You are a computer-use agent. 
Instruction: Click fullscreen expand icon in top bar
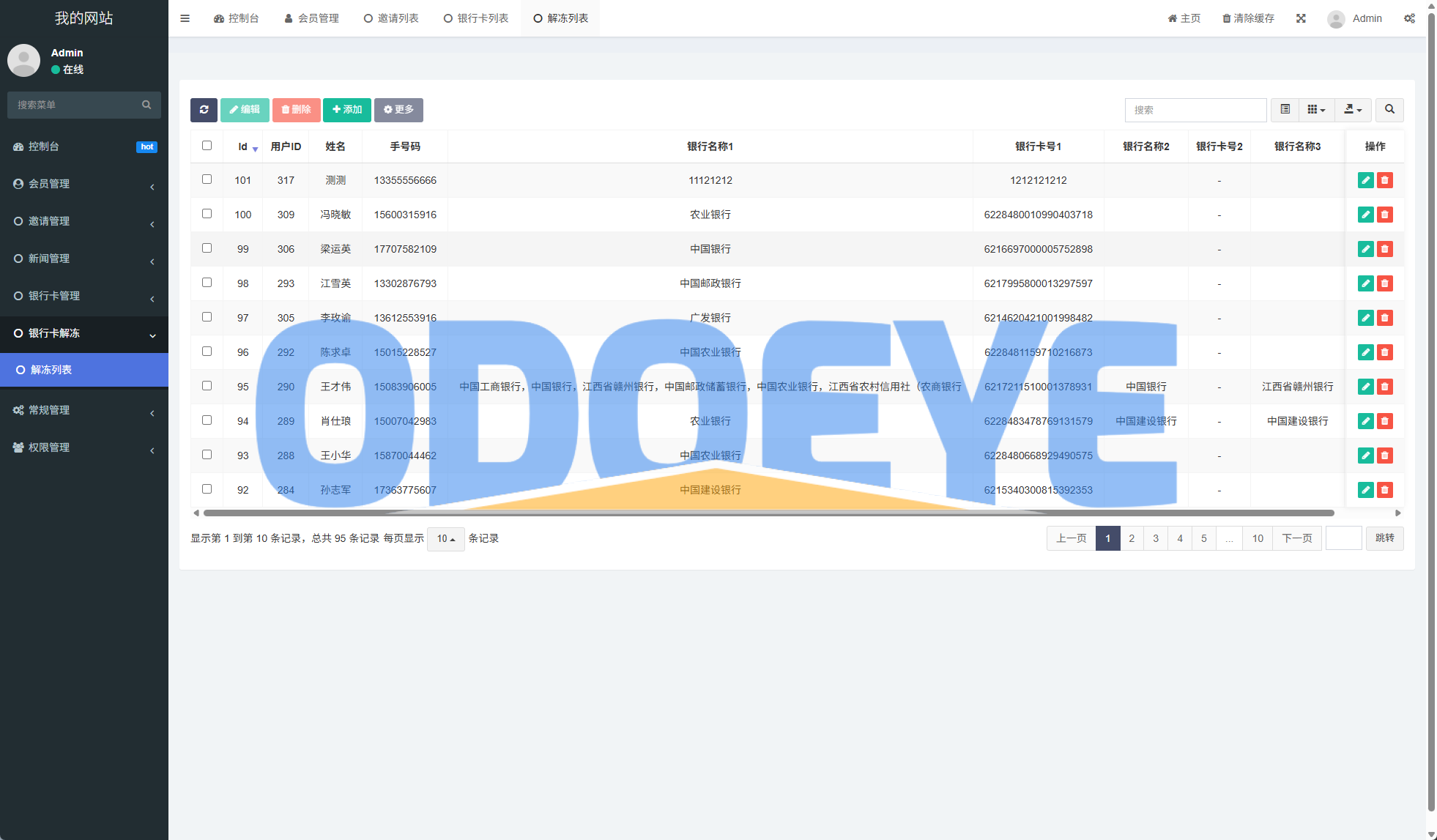[x=1301, y=18]
